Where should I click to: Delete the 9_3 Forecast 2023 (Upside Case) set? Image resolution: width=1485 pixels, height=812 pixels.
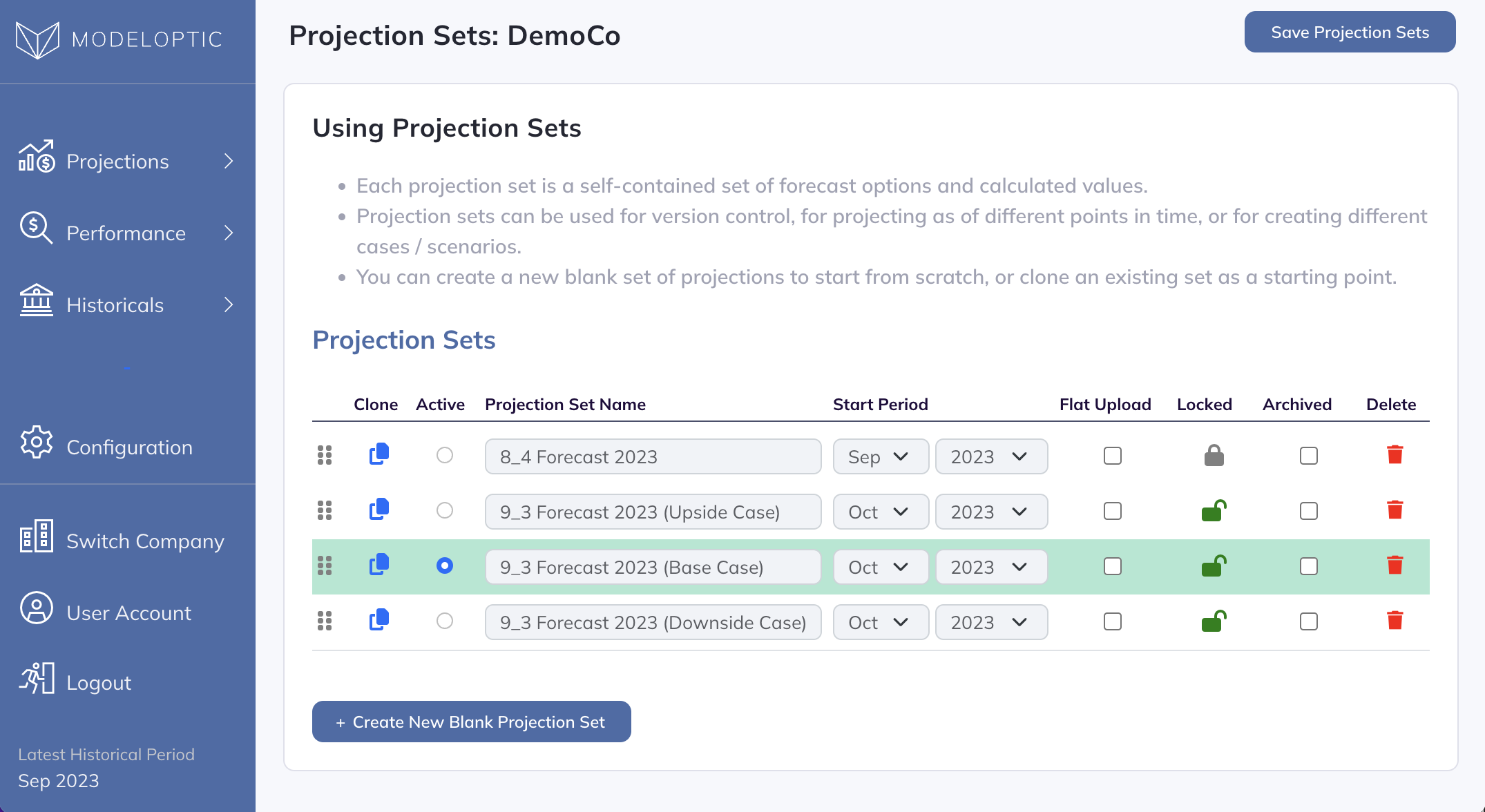[1395, 510]
